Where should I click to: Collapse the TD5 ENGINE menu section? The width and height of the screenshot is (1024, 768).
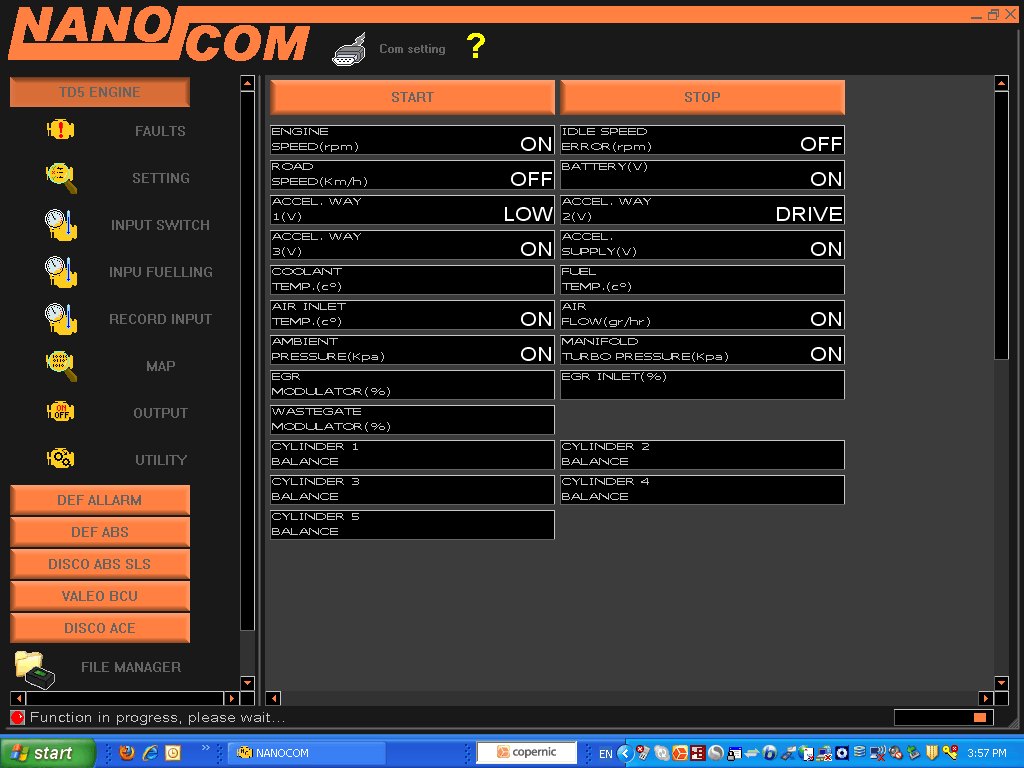(x=100, y=92)
